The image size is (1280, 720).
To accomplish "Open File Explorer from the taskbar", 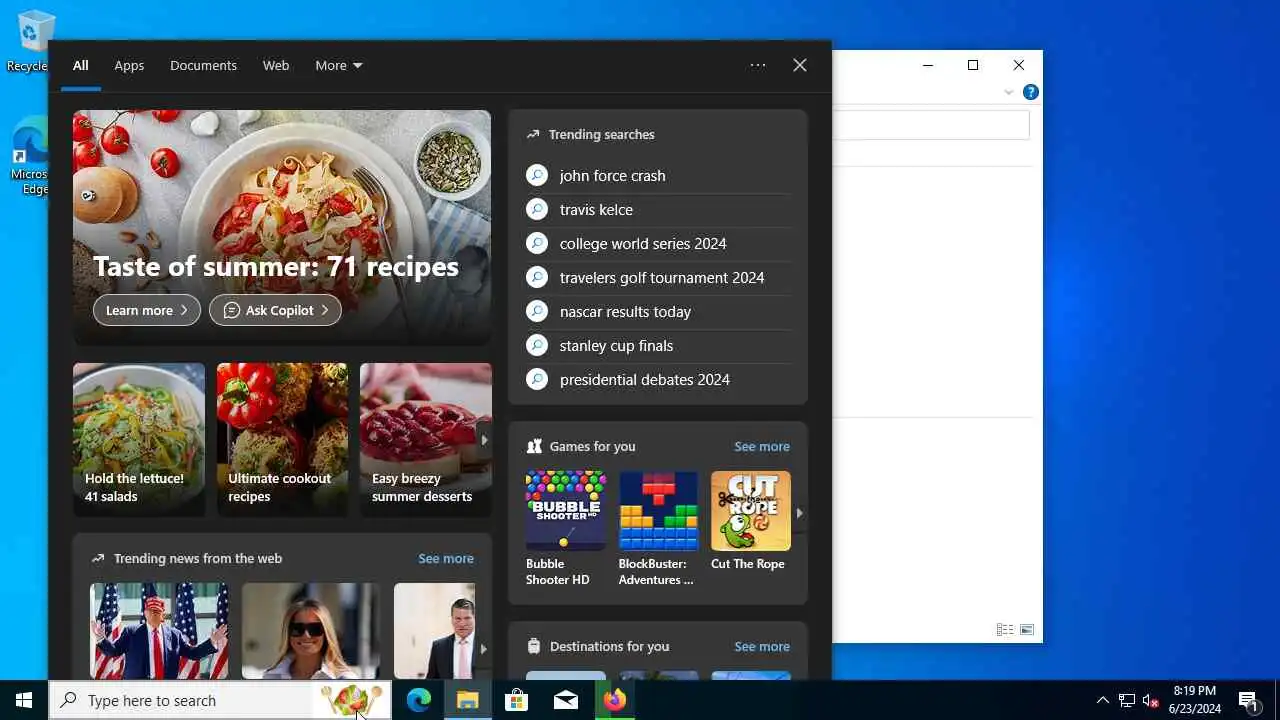I will coord(467,700).
